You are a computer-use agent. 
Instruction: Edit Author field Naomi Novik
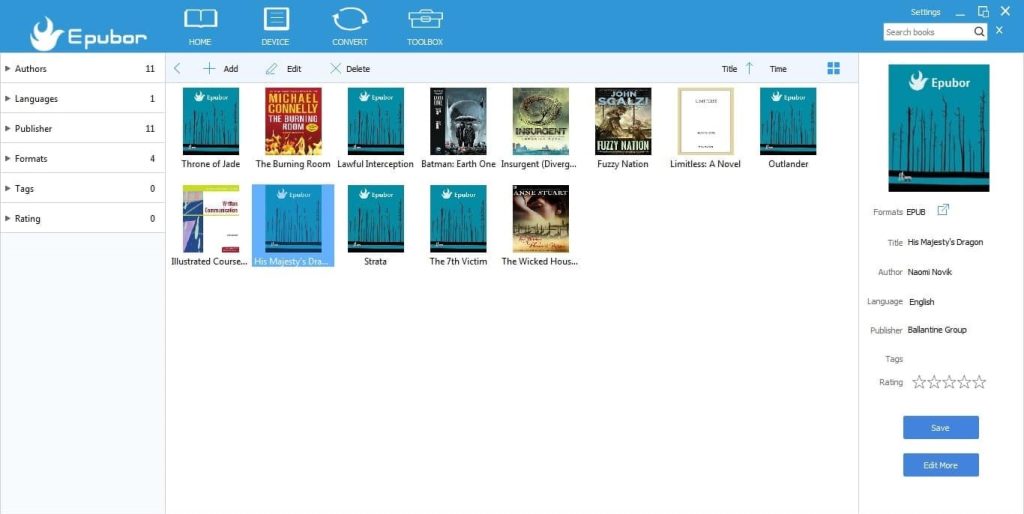[x=929, y=272]
